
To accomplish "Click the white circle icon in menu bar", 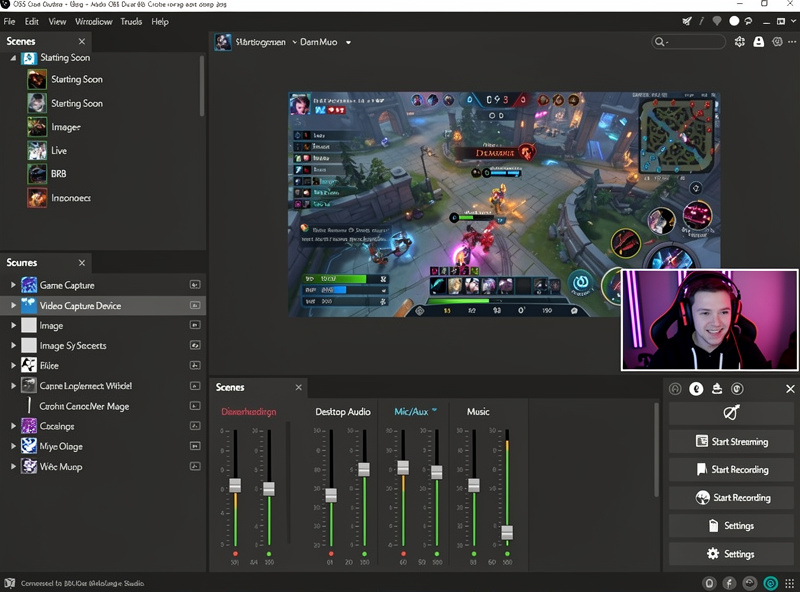I will (x=734, y=21).
